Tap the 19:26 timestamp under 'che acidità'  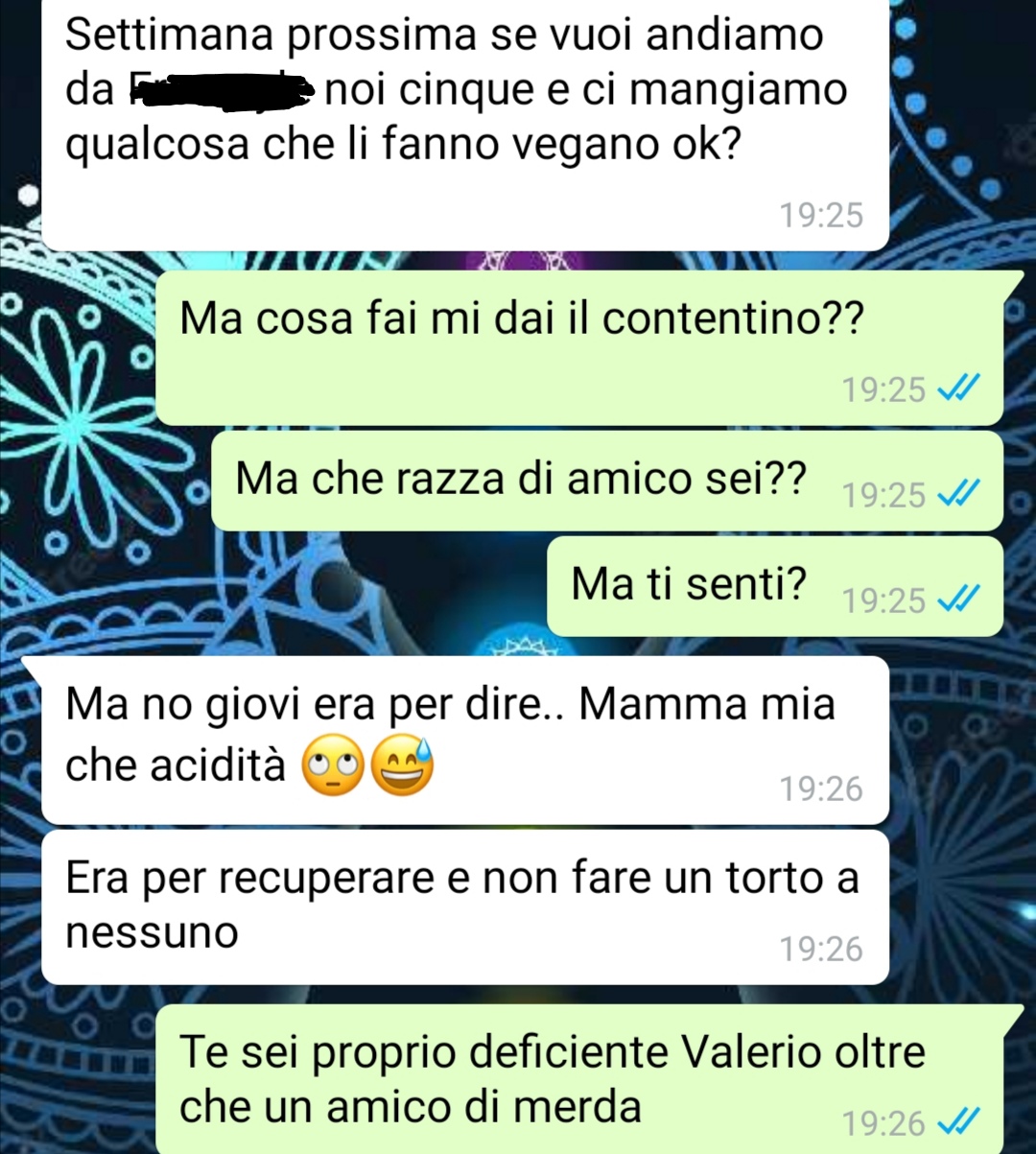click(x=821, y=789)
